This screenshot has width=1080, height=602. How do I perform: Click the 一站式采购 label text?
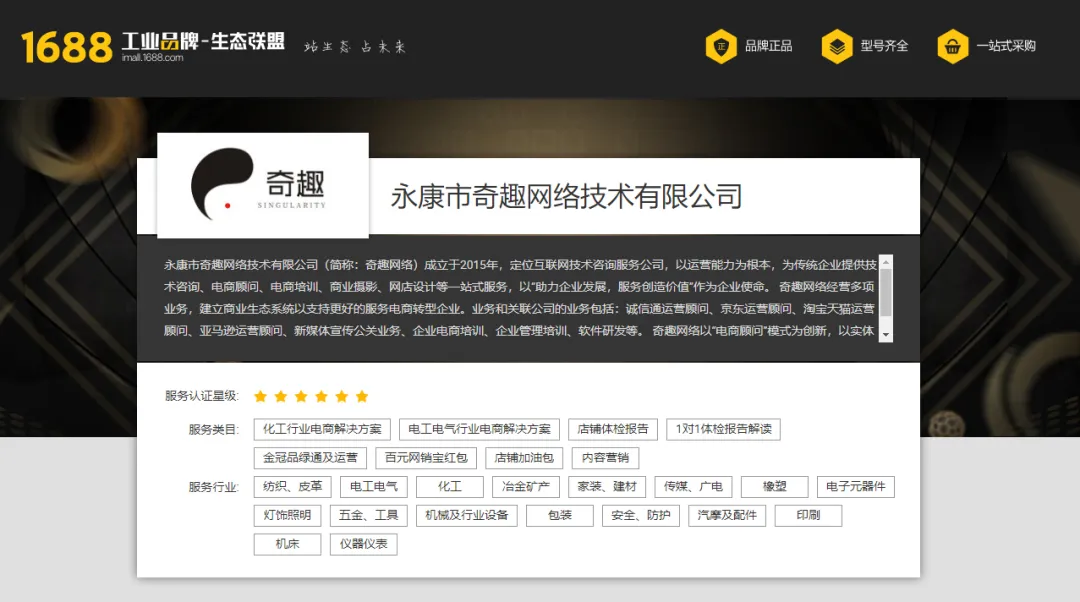click(x=1006, y=46)
